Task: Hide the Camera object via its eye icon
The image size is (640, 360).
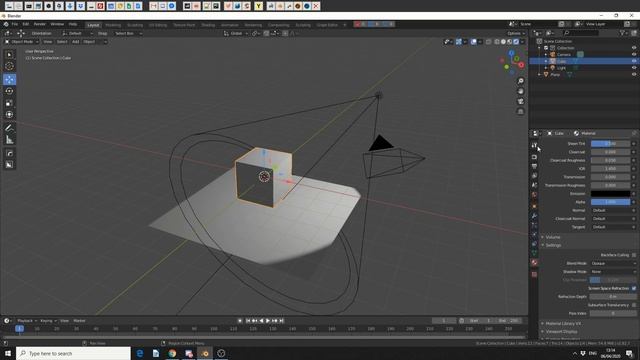Action: pos(634,54)
